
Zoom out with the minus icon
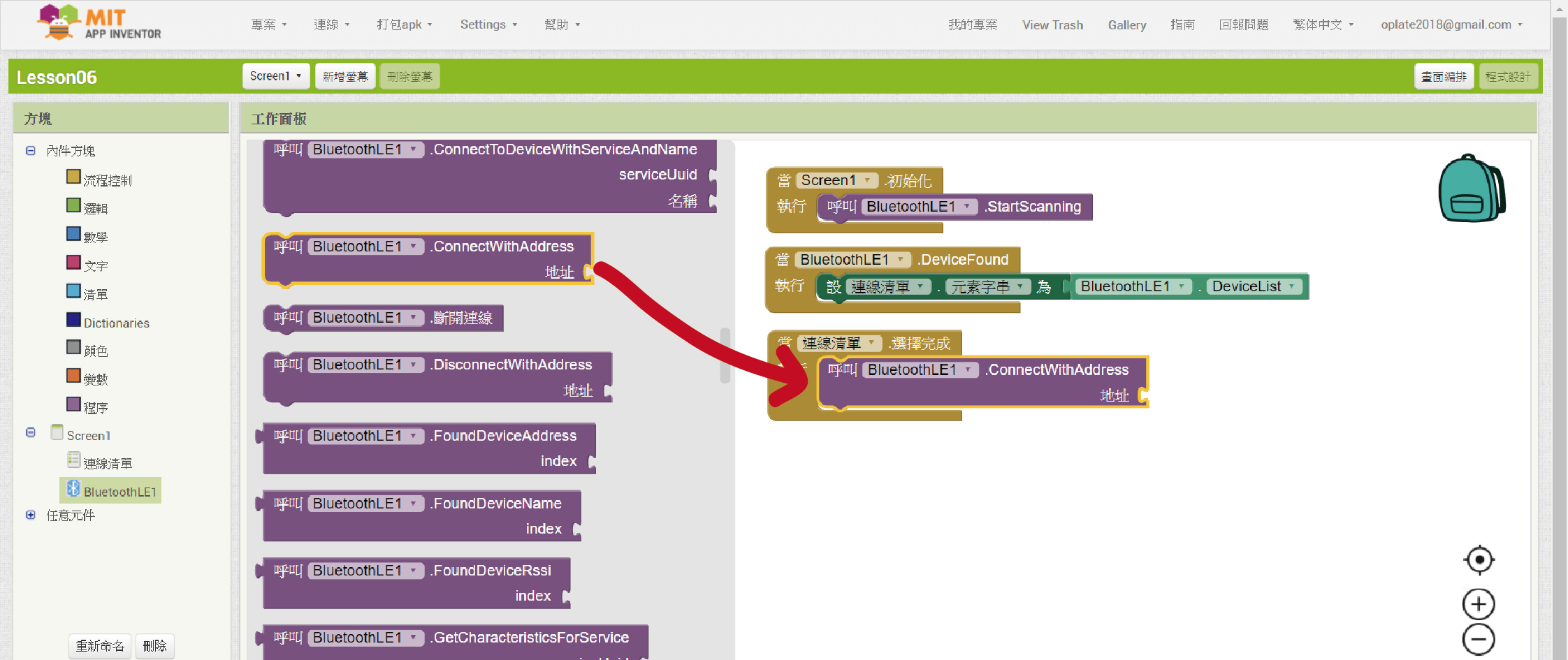(1479, 640)
